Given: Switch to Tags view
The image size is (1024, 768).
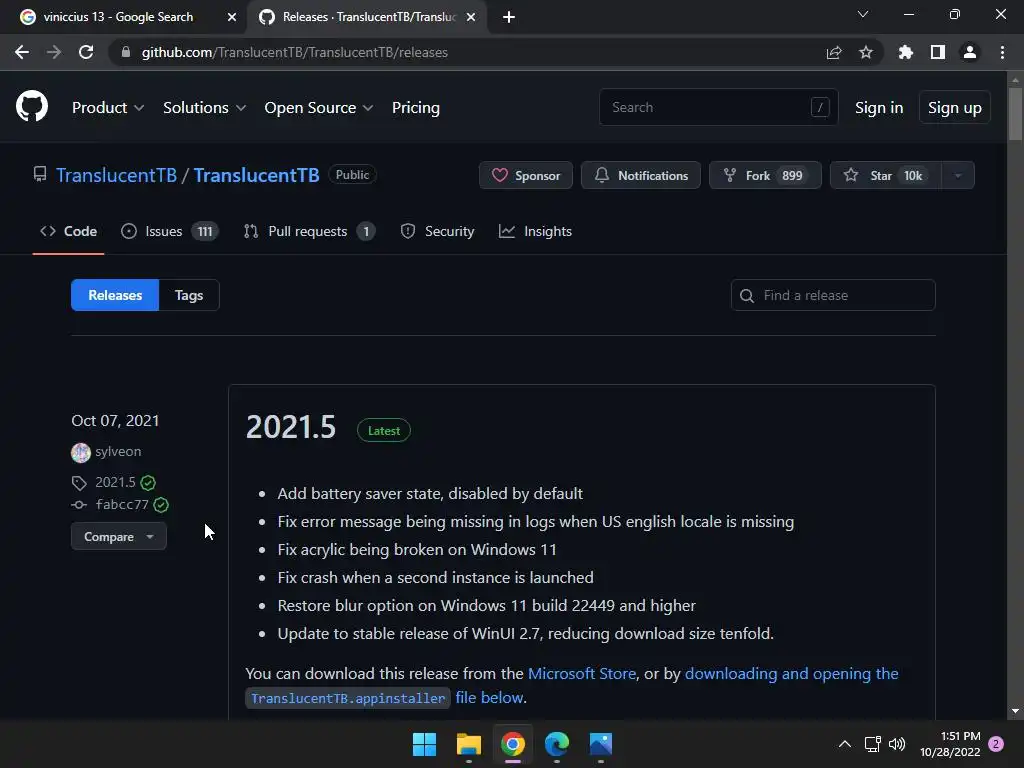Looking at the screenshot, I should pyautogui.click(x=189, y=295).
